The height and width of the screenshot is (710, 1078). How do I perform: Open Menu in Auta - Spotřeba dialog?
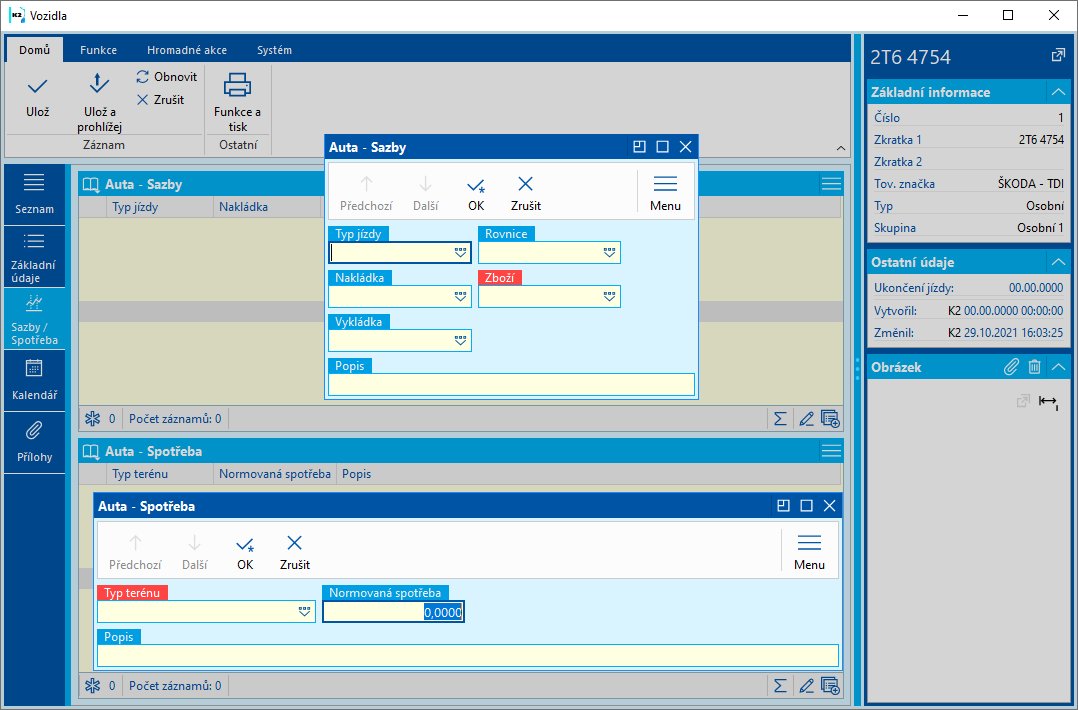click(809, 552)
